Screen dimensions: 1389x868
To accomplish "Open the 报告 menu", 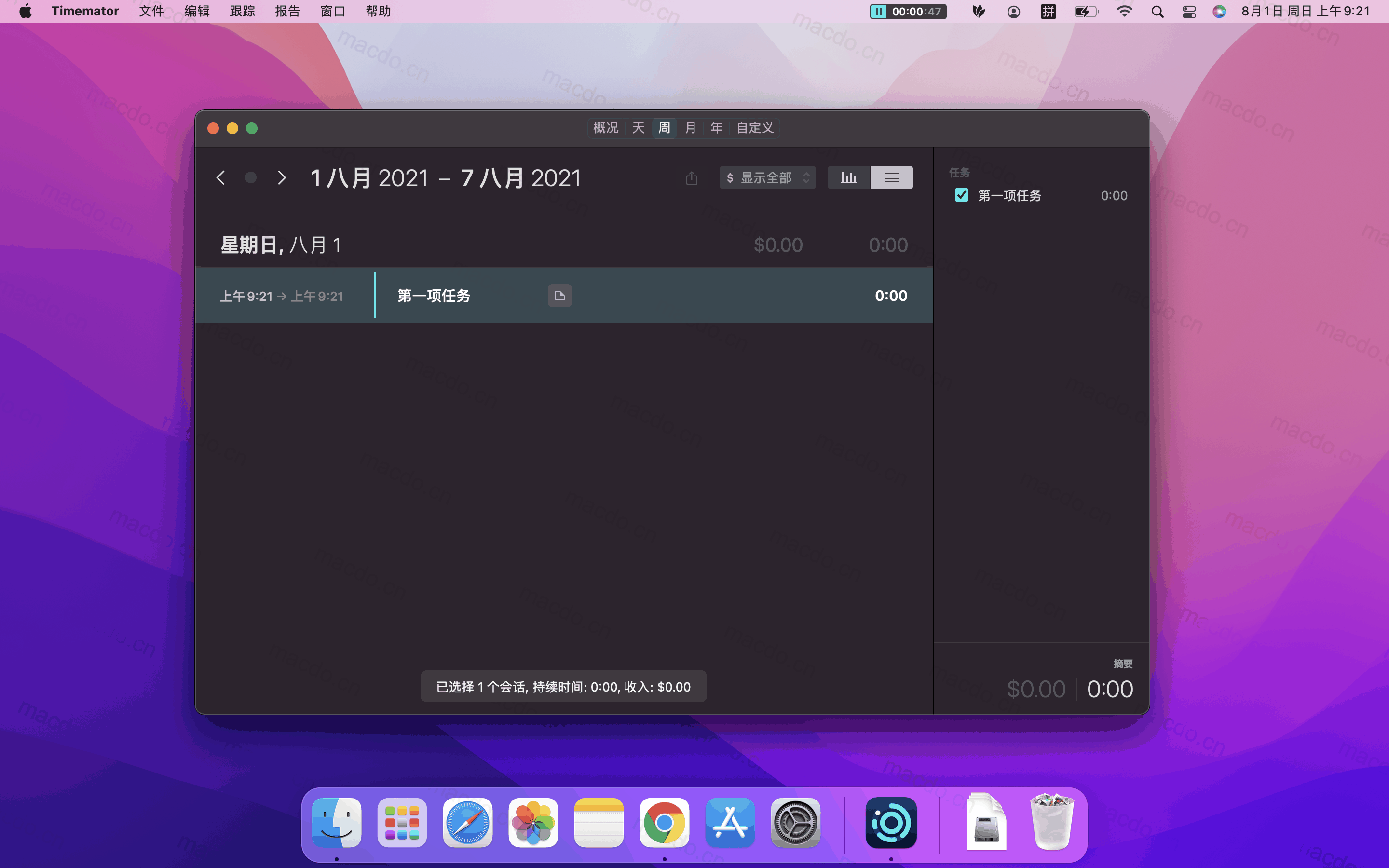I will [287, 12].
